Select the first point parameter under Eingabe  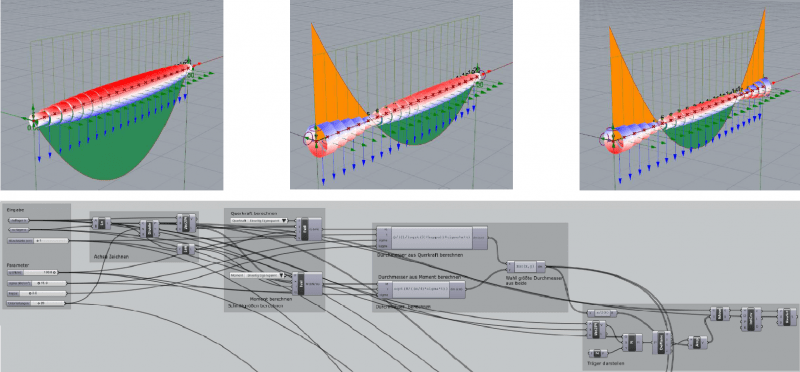click(19, 220)
